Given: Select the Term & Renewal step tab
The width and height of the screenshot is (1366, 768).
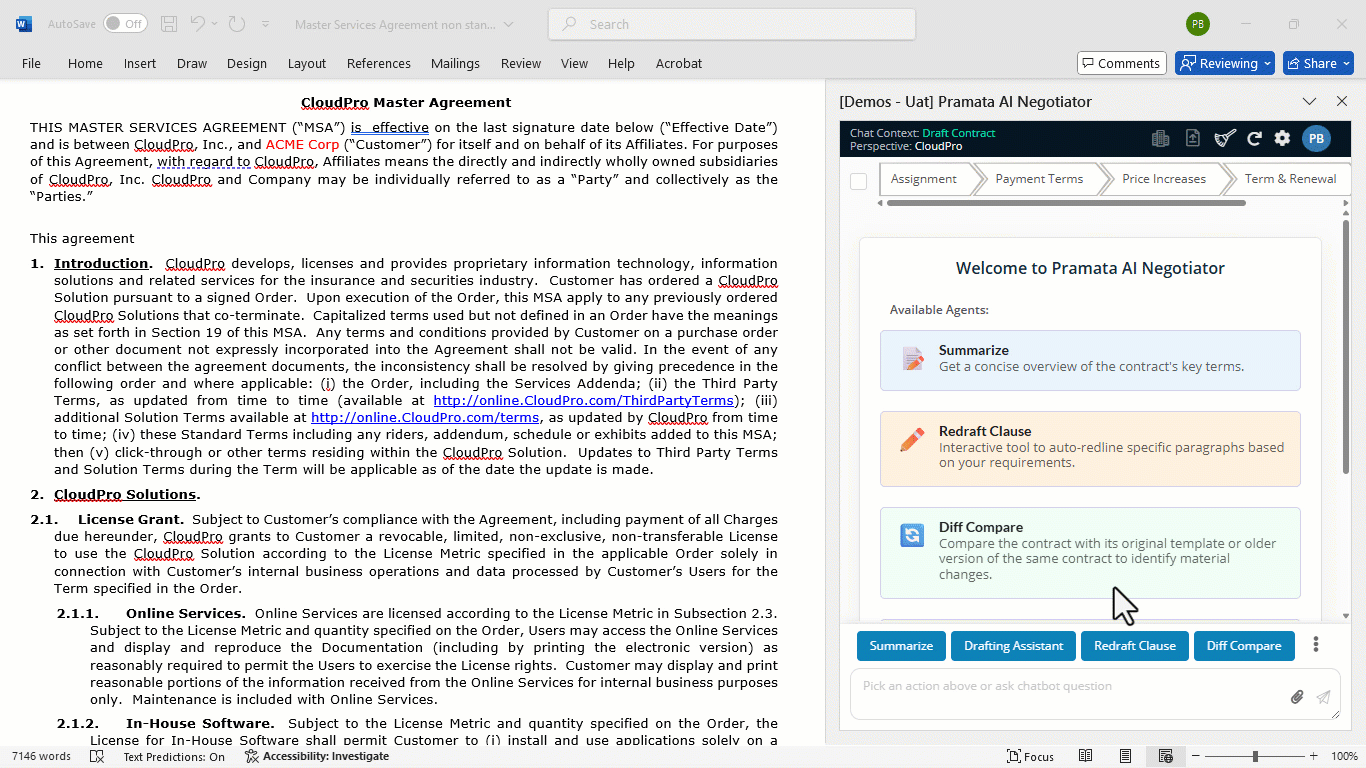Looking at the screenshot, I should tap(1290, 179).
